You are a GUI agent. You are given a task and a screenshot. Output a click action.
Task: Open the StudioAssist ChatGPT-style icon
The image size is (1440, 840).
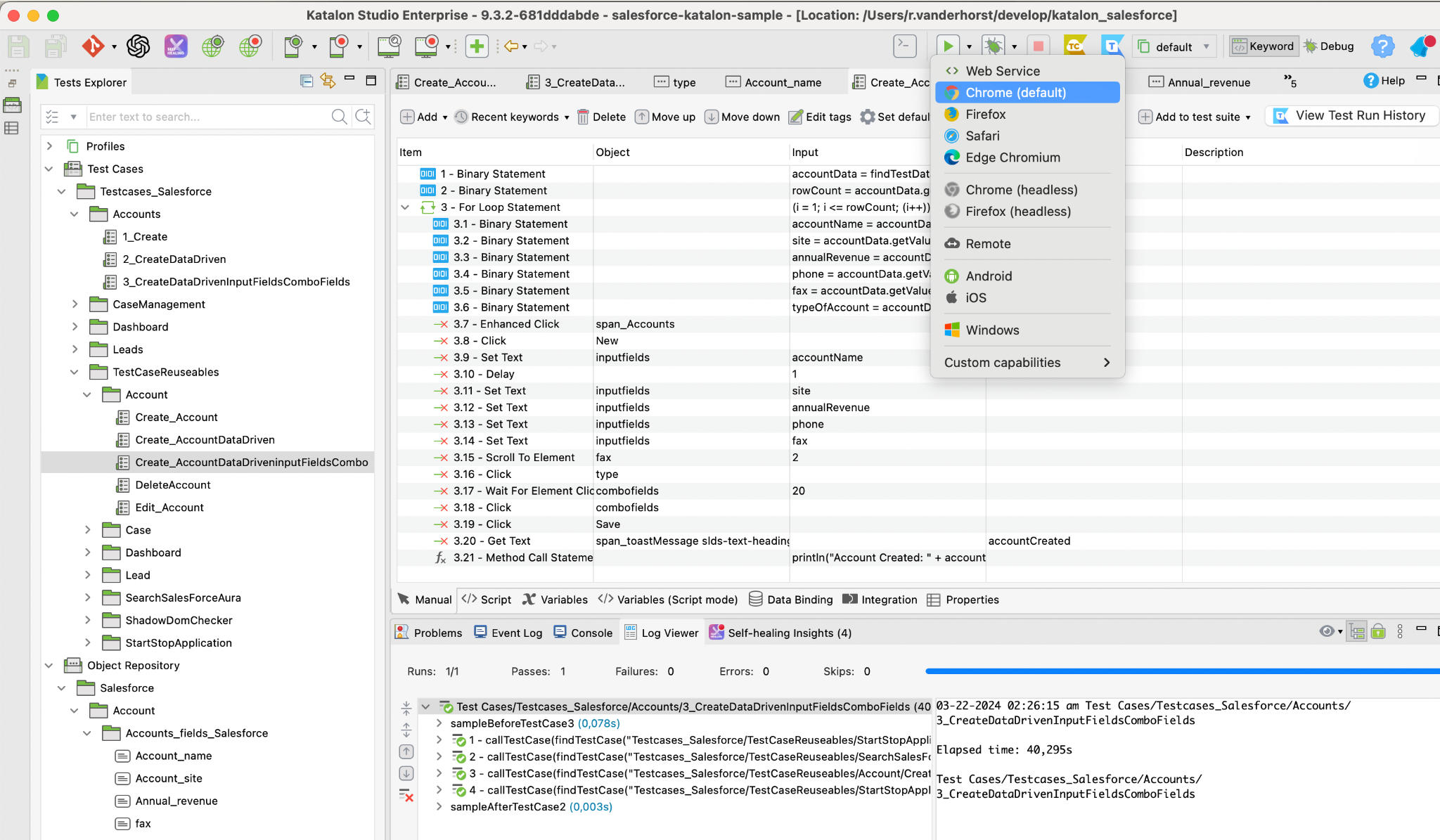click(x=138, y=46)
